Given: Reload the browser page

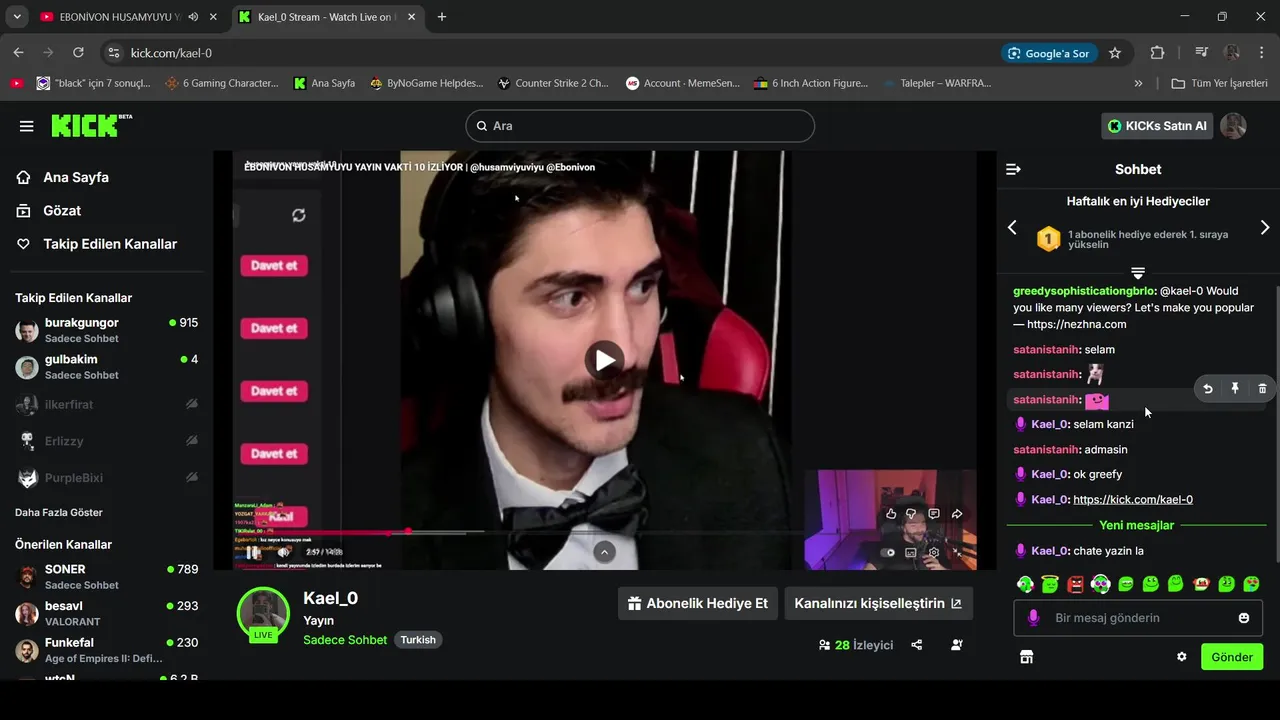Looking at the screenshot, I should coord(79,53).
